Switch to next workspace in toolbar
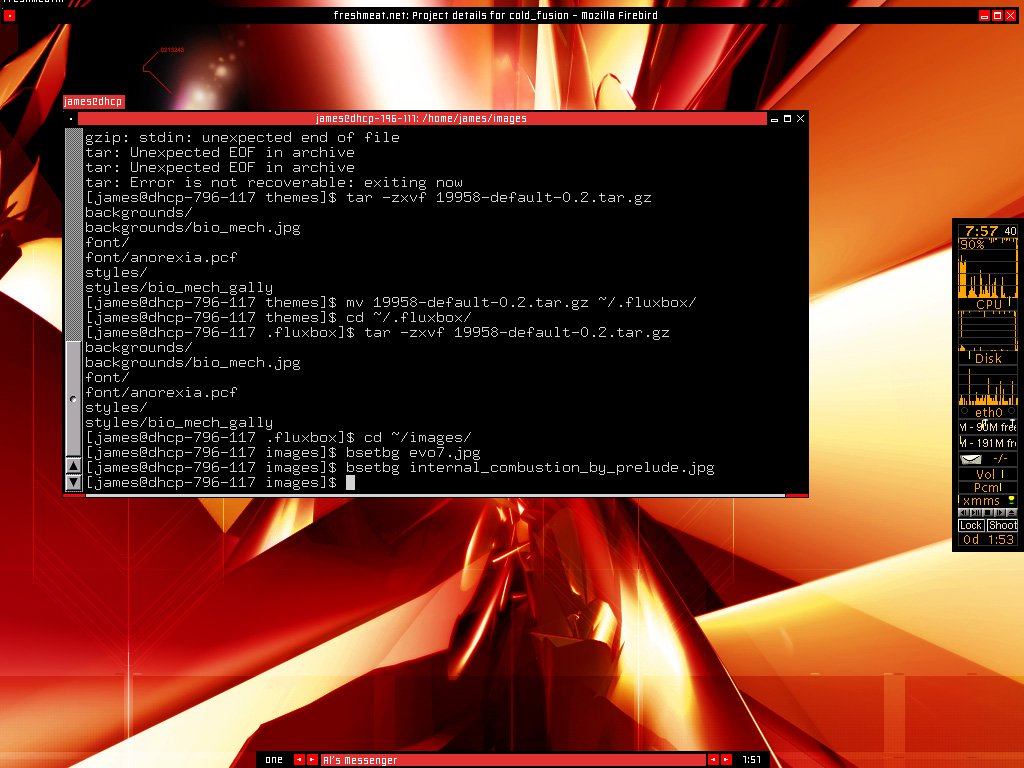 312,760
